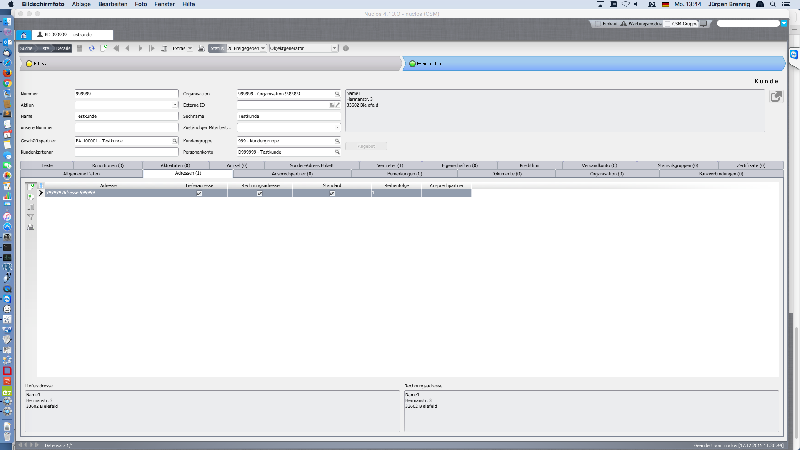800x450 pixels.
Task: Open blue dropdown next to search box
Action: pyautogui.click(x=784, y=23)
